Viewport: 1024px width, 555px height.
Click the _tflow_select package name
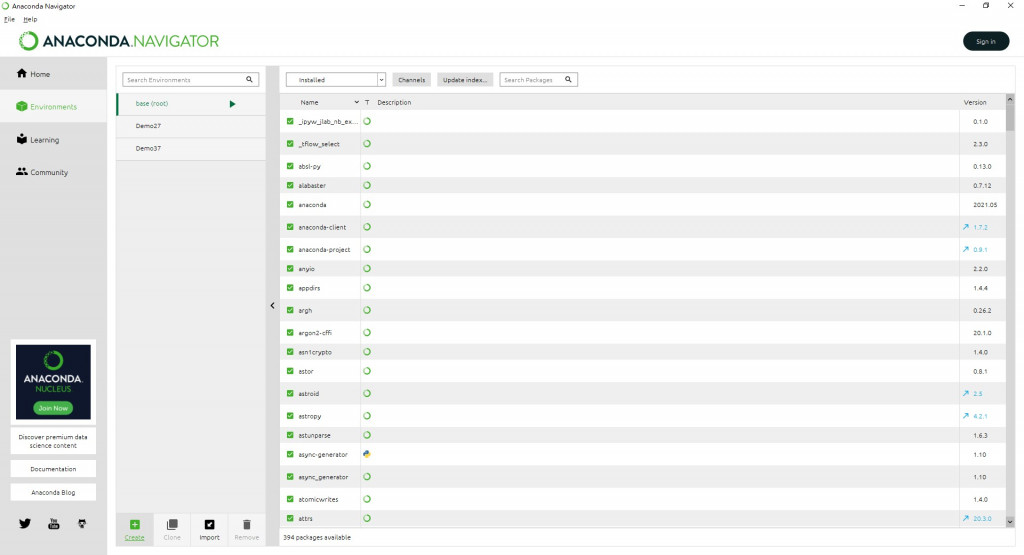[319, 144]
